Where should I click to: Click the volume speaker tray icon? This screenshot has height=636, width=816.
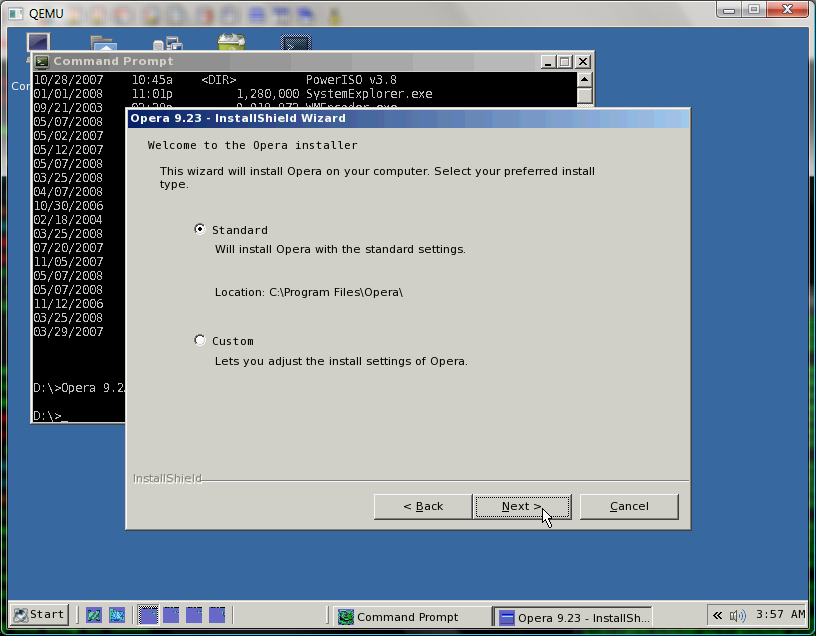point(738,615)
